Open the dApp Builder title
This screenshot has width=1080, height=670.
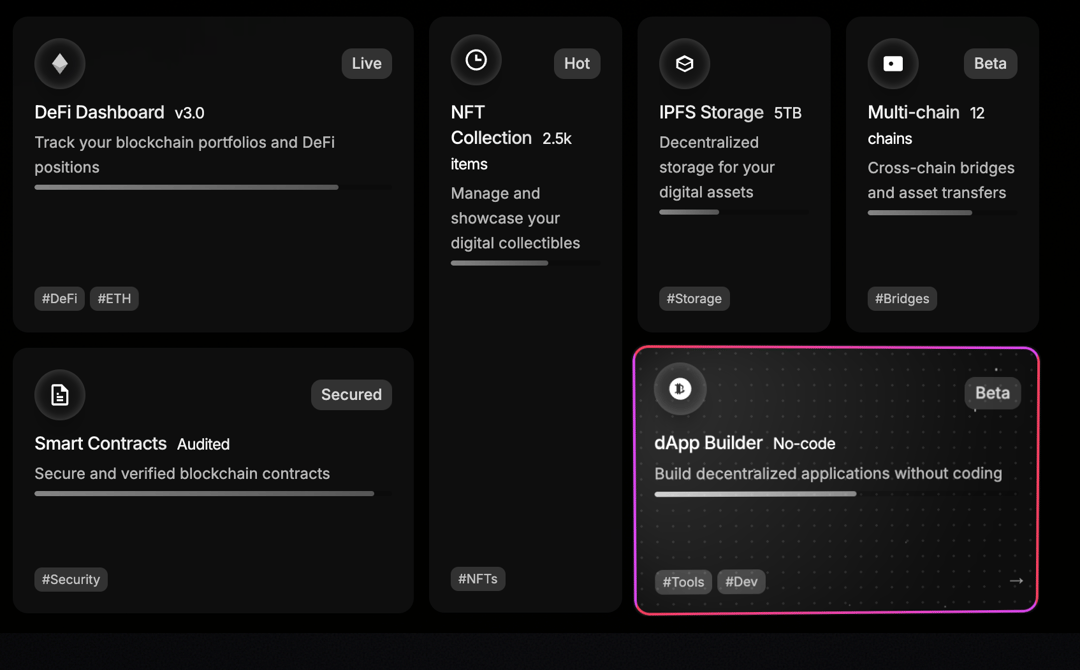pyautogui.click(x=708, y=443)
